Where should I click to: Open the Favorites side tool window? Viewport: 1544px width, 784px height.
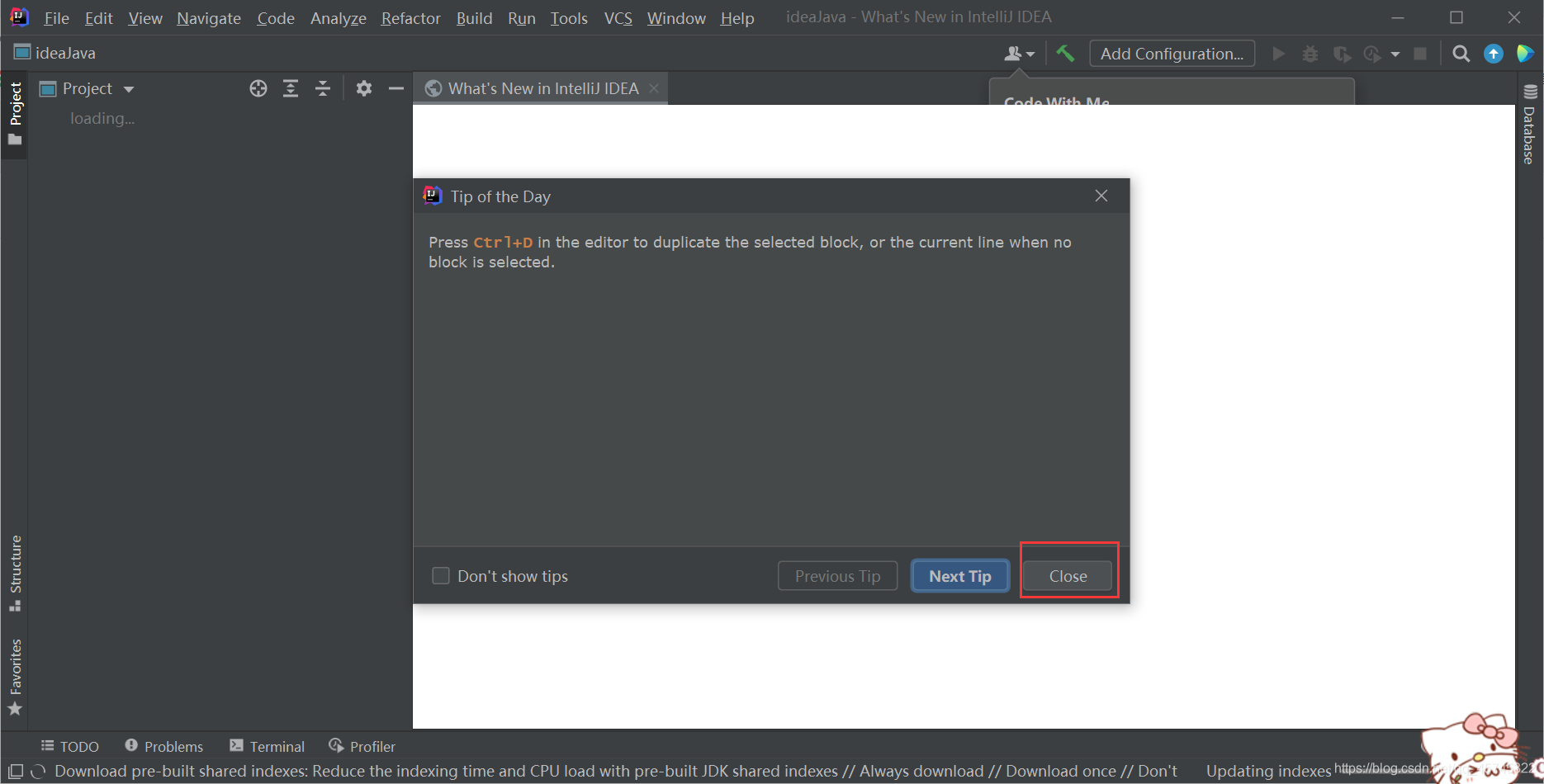click(15, 677)
